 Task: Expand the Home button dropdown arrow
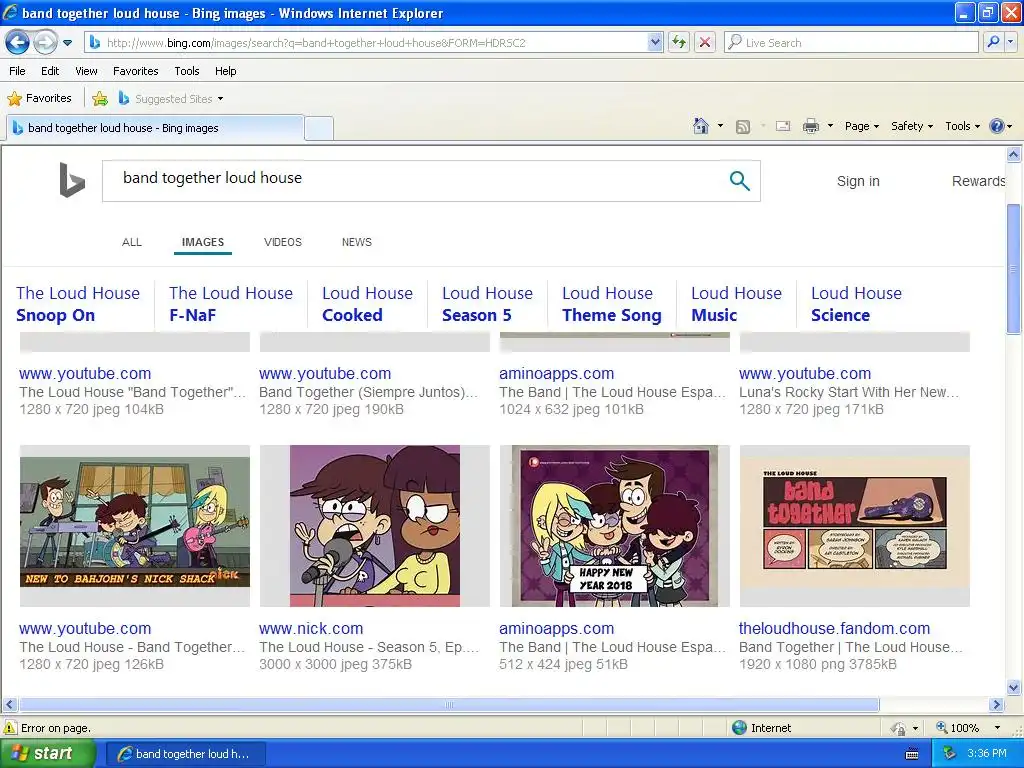(720, 126)
